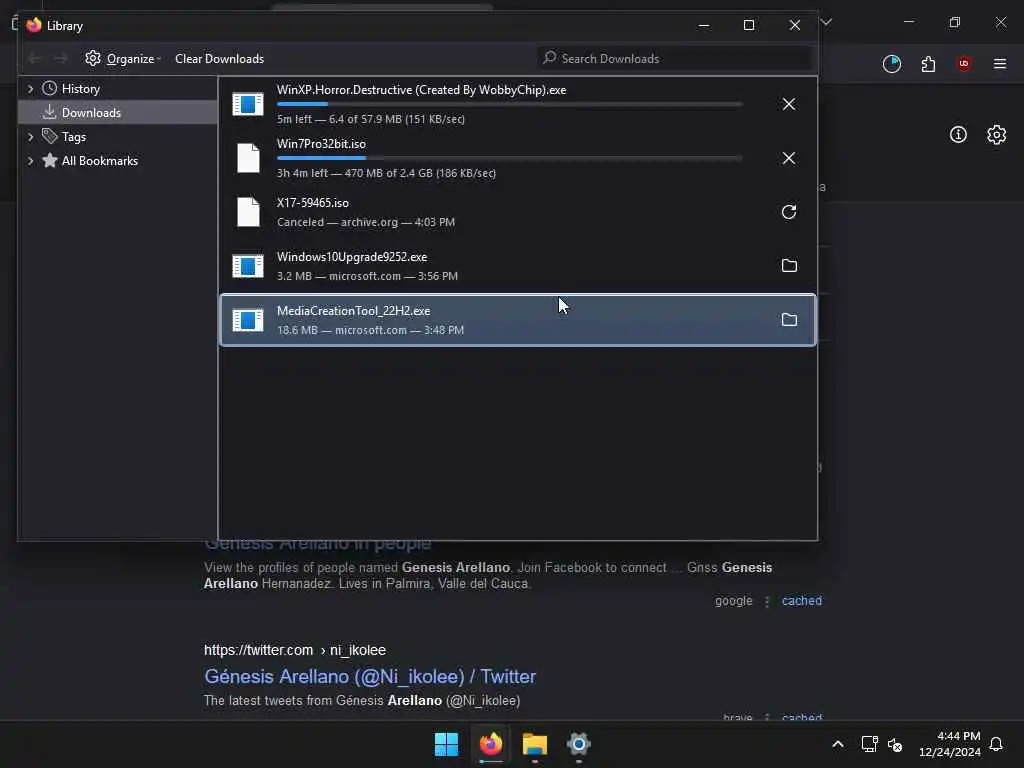Click the uBlock Origin toolbar icon
Screen dimensions: 1024x768
point(964,63)
